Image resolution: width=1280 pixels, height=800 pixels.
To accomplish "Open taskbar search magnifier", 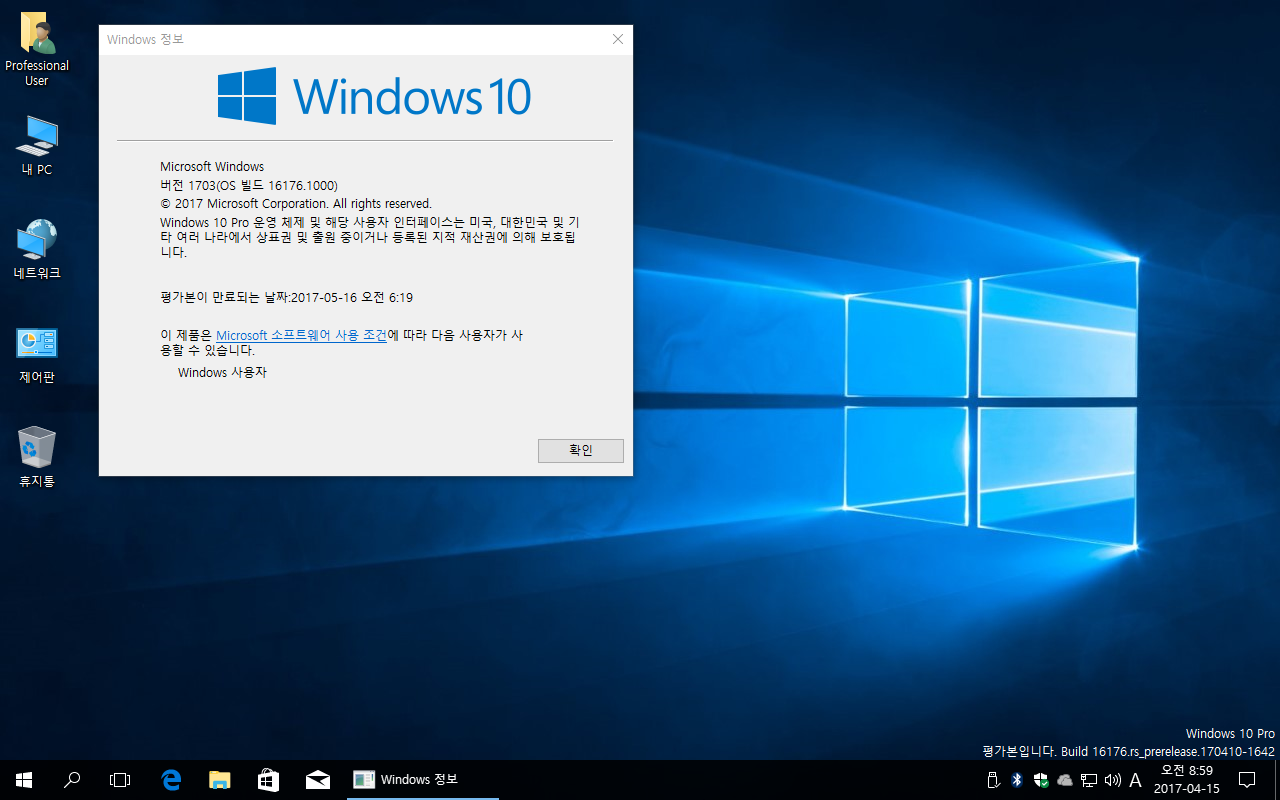I will (72, 780).
